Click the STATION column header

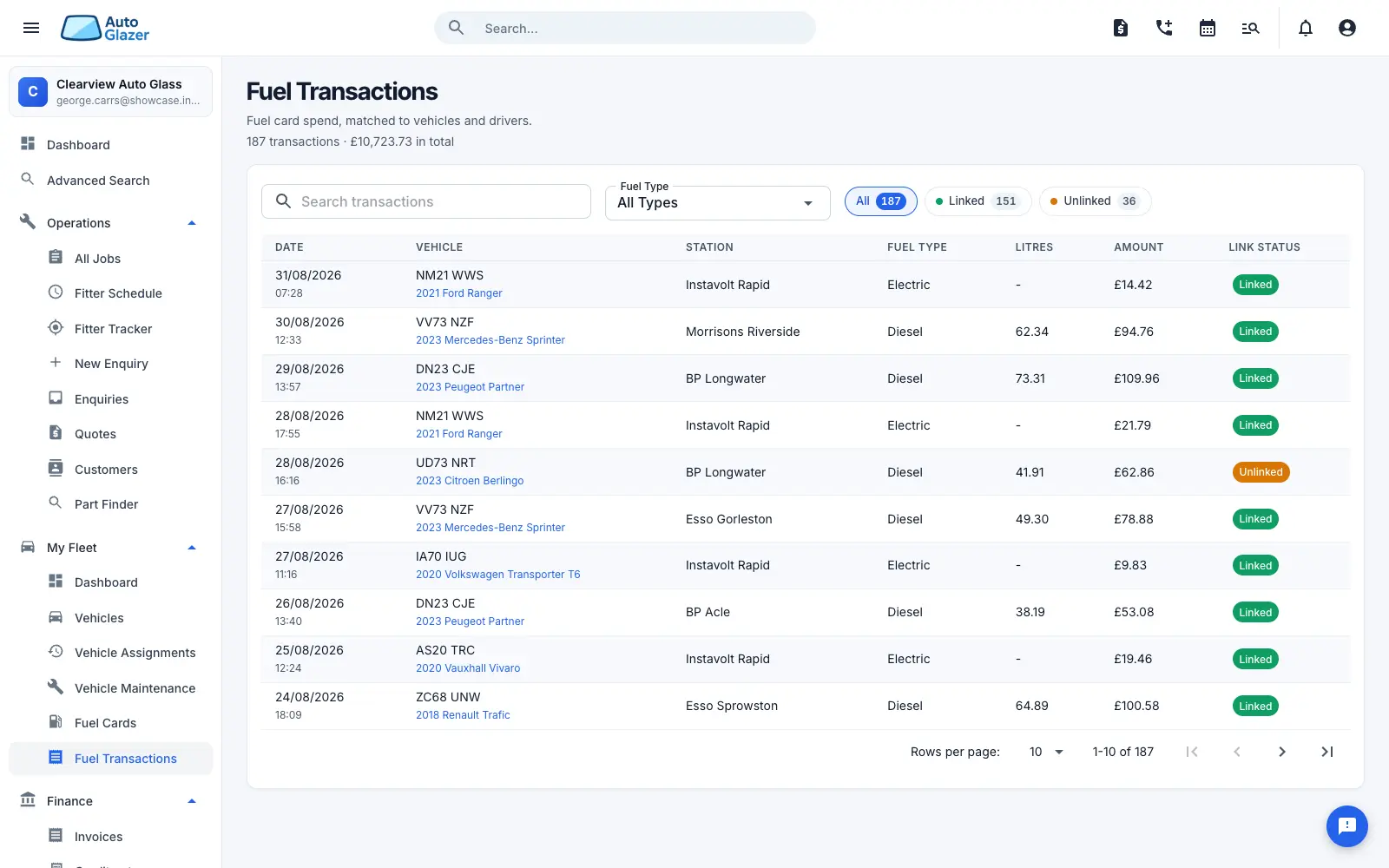coord(709,247)
